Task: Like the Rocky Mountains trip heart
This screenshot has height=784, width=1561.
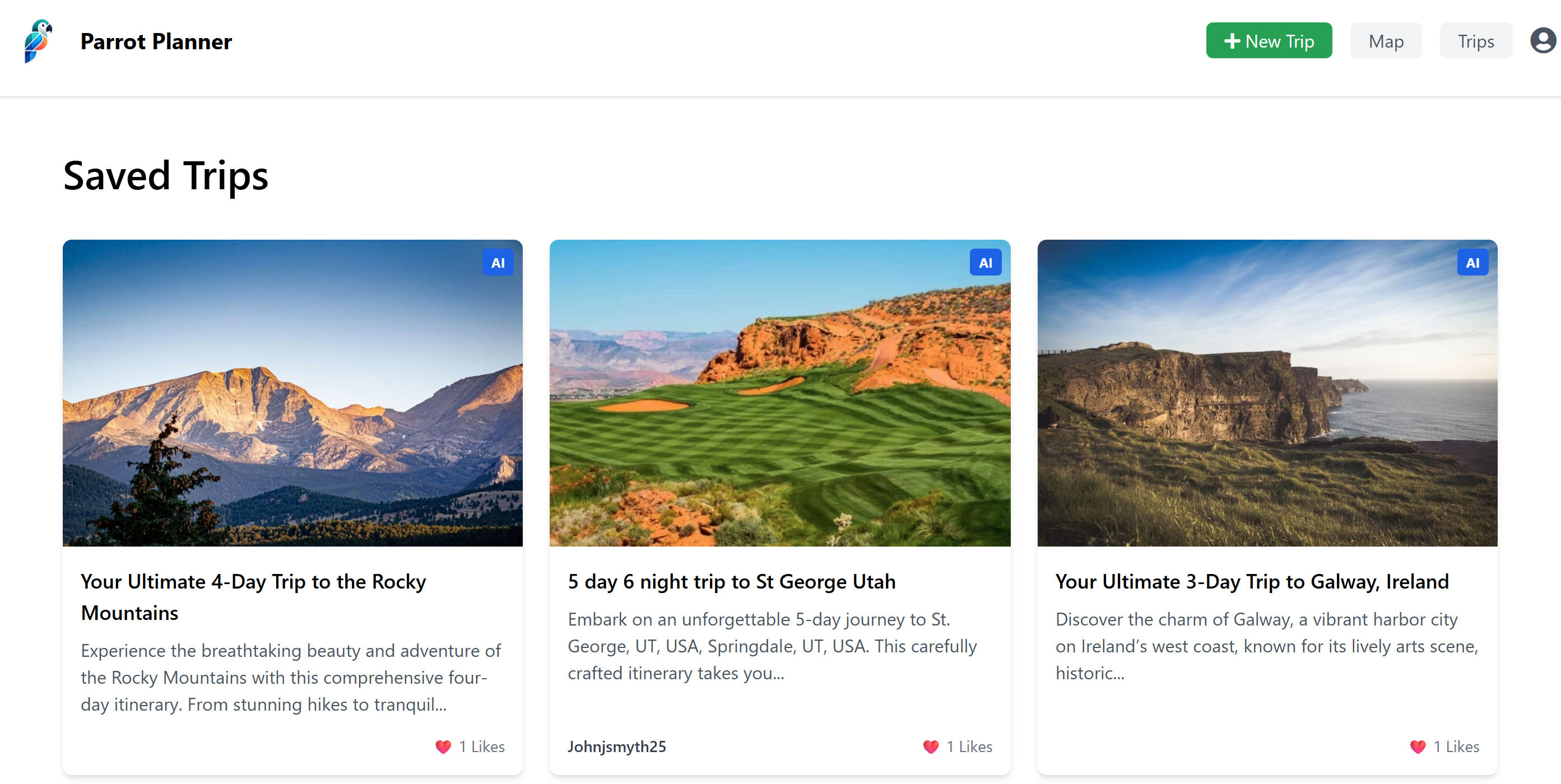Action: click(x=443, y=746)
